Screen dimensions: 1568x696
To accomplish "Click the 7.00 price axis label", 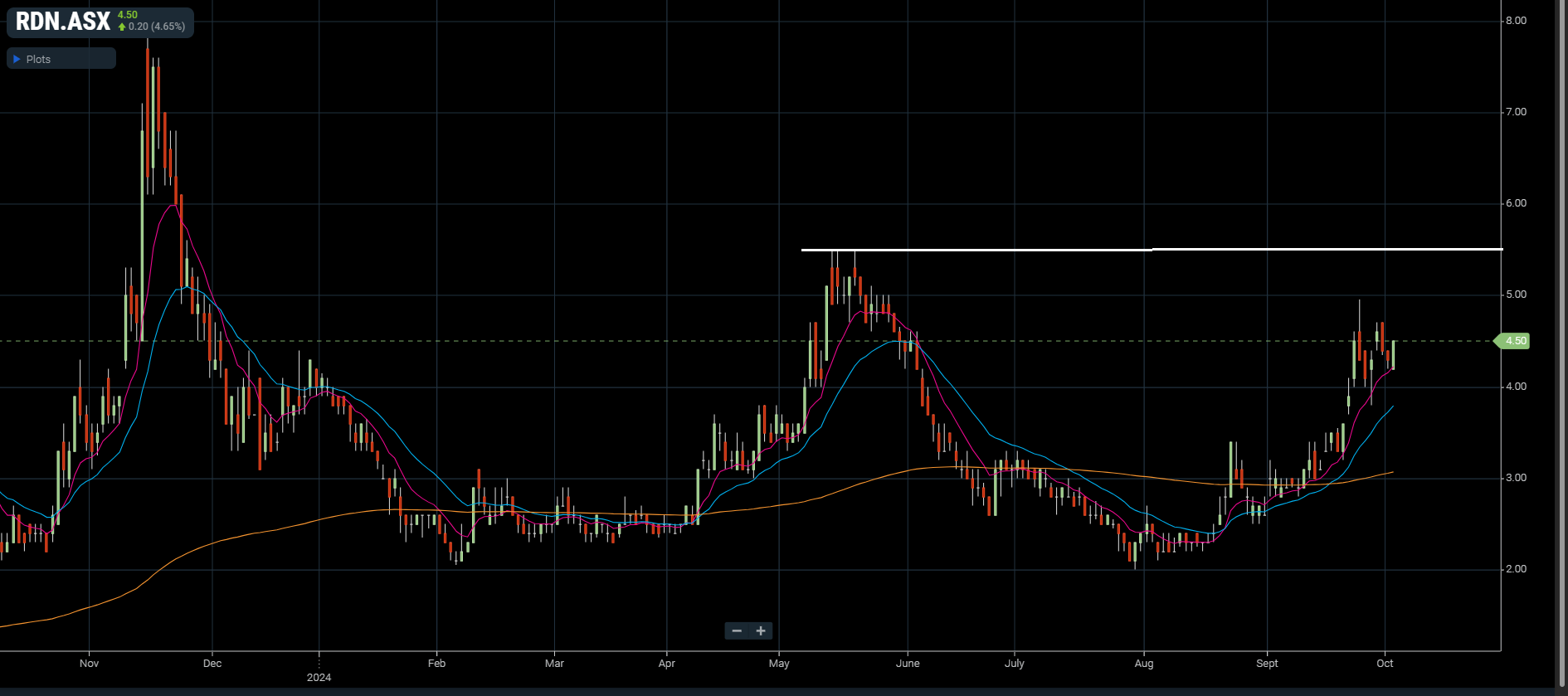I will (1516, 112).
